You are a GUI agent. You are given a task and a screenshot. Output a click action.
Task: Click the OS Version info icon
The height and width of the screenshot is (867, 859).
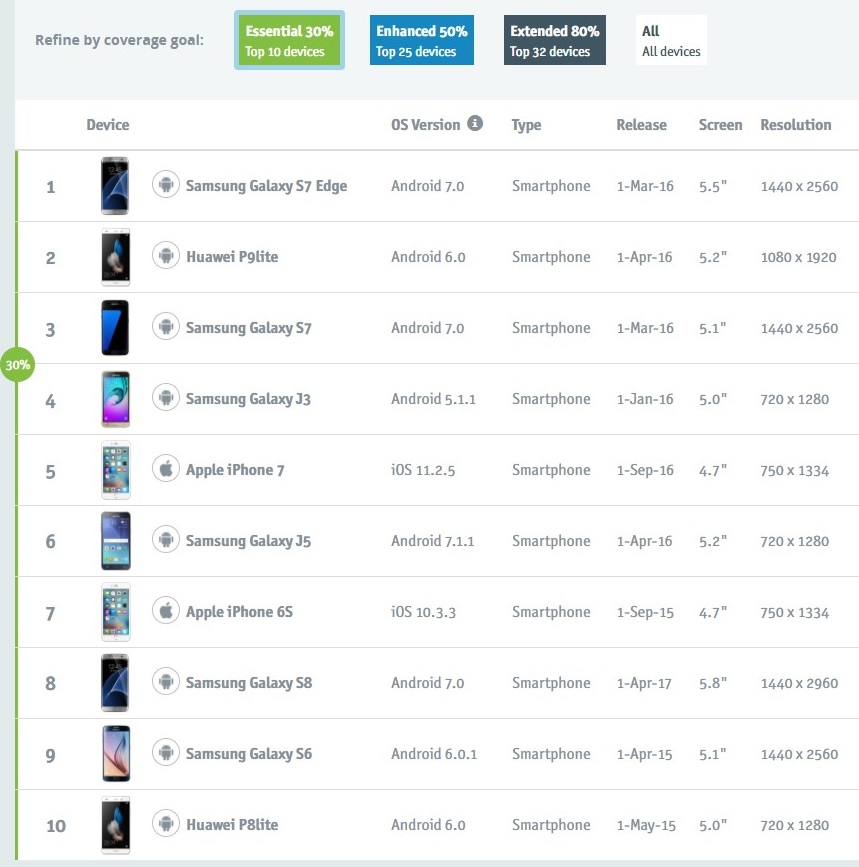[x=474, y=123]
